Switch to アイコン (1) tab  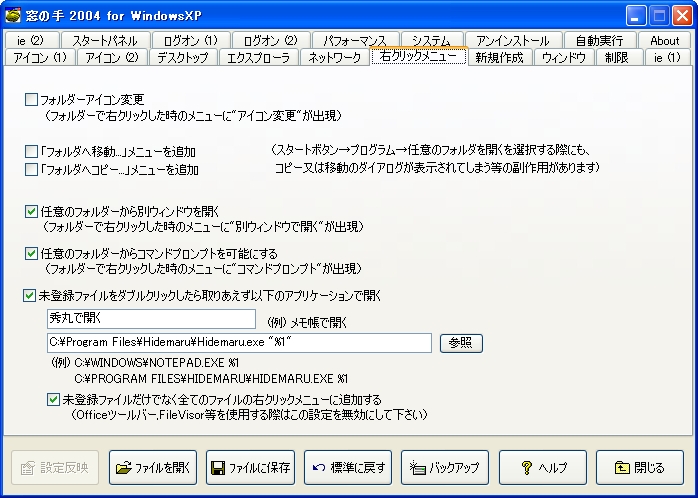point(40,57)
